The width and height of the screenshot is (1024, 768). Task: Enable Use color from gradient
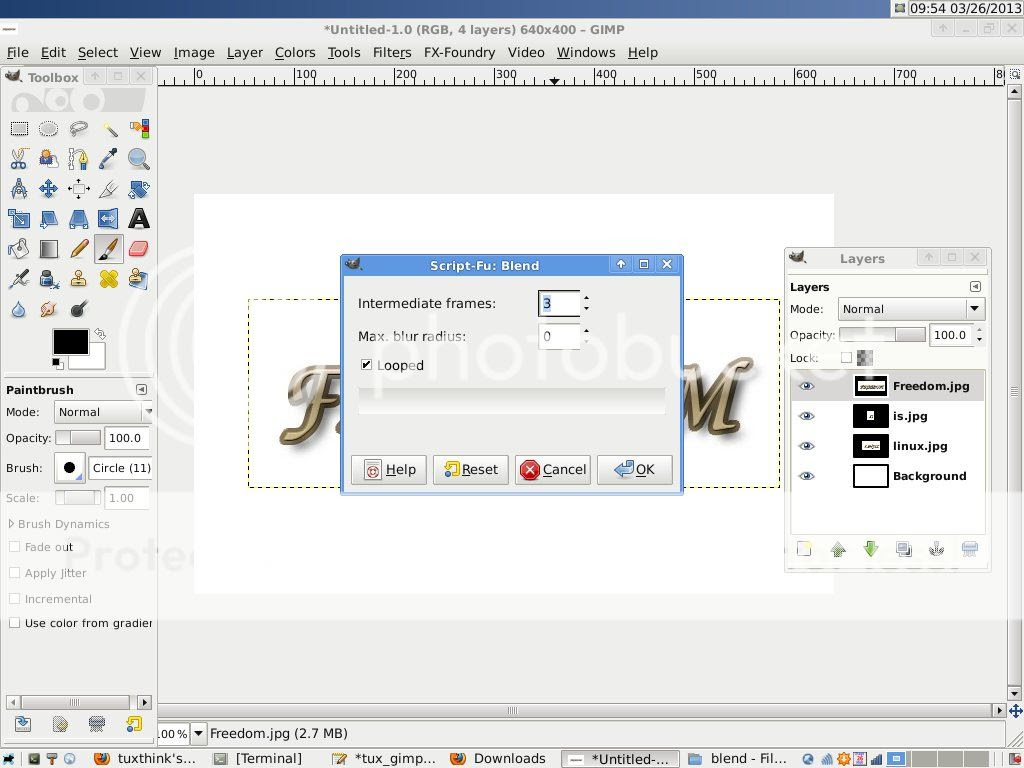pos(14,623)
